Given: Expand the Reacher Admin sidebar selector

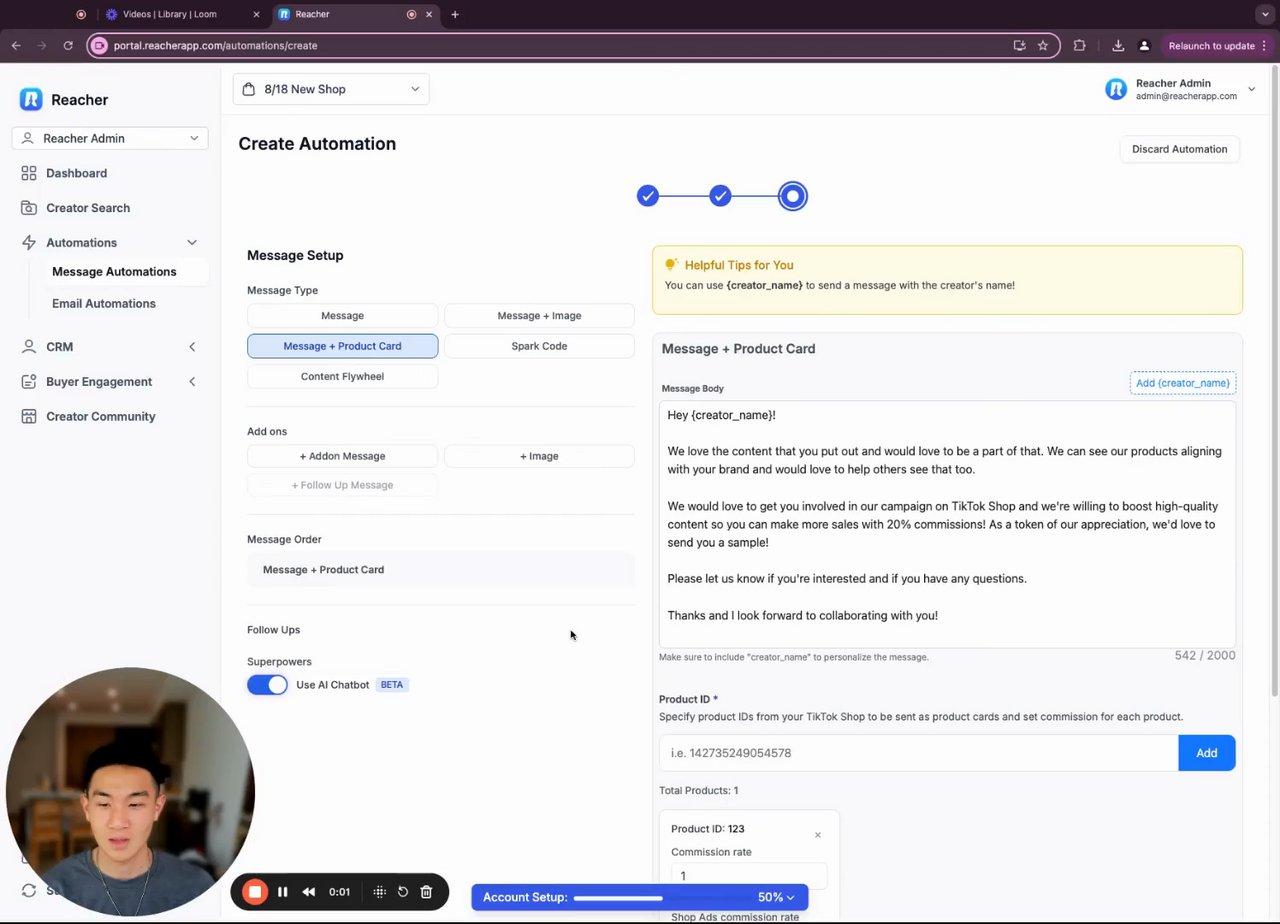Looking at the screenshot, I should 110,138.
